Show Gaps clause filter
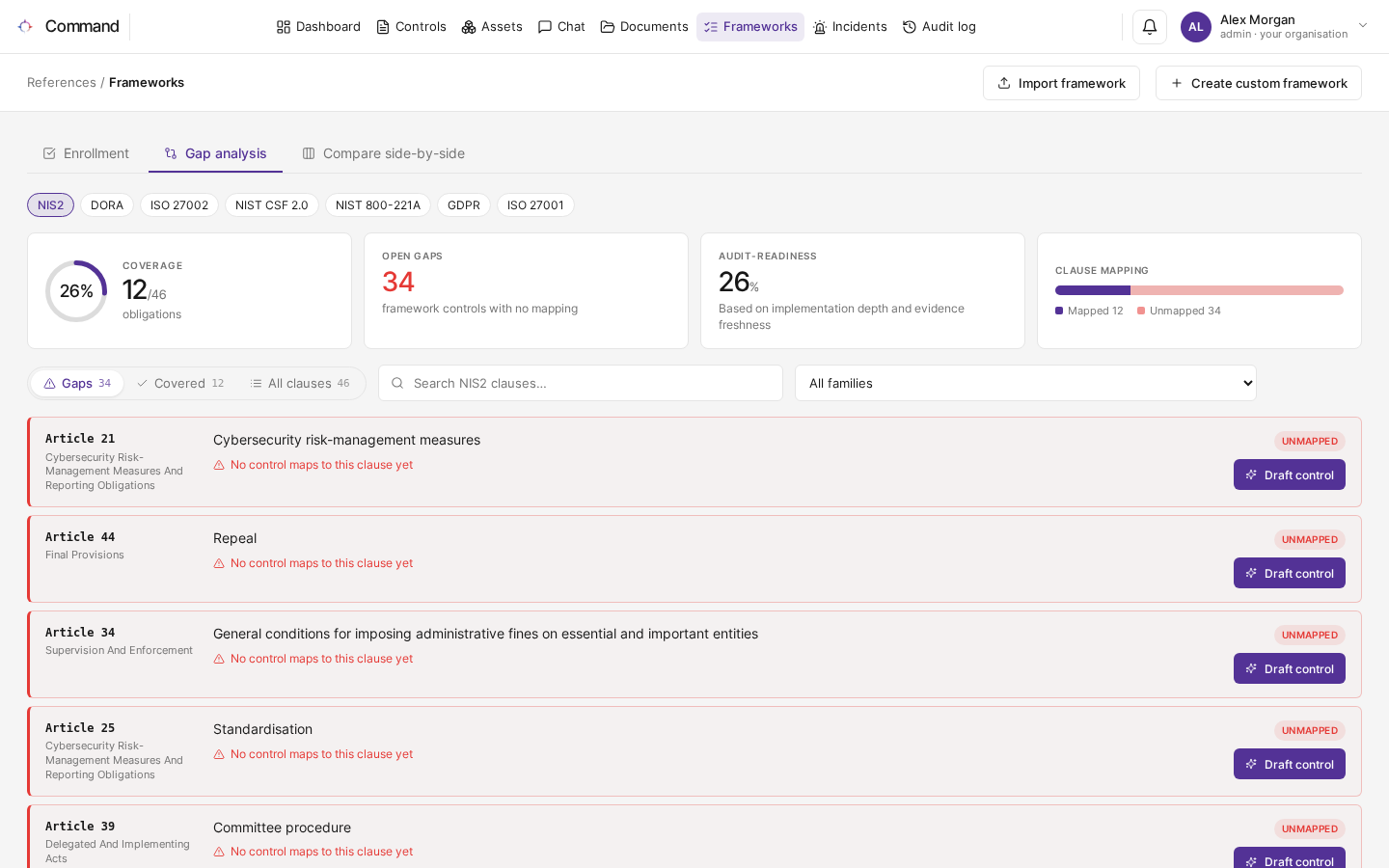Image resolution: width=1389 pixels, height=868 pixels. [x=77, y=383]
